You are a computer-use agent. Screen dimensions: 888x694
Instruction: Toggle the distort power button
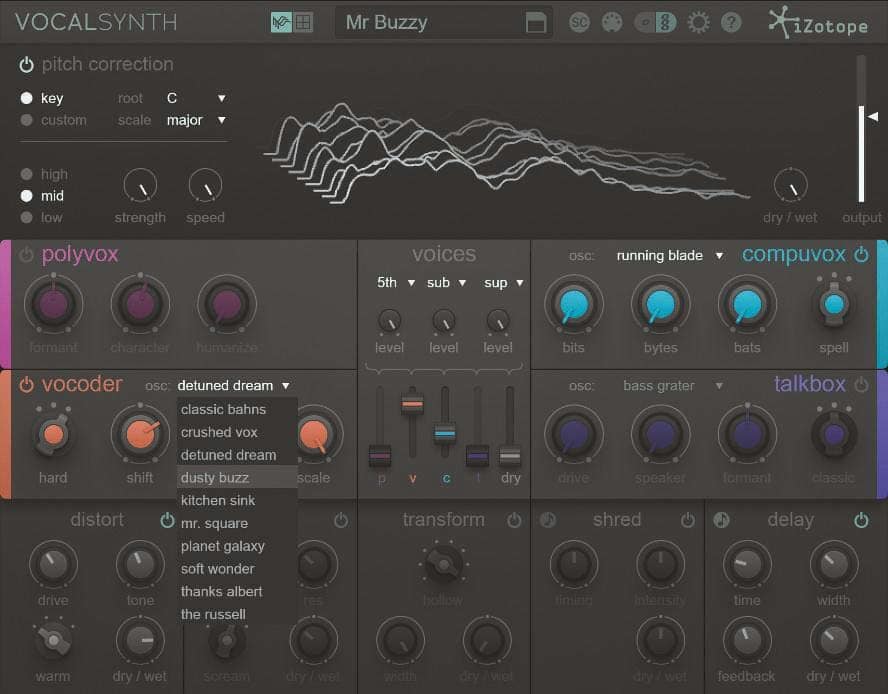167,520
